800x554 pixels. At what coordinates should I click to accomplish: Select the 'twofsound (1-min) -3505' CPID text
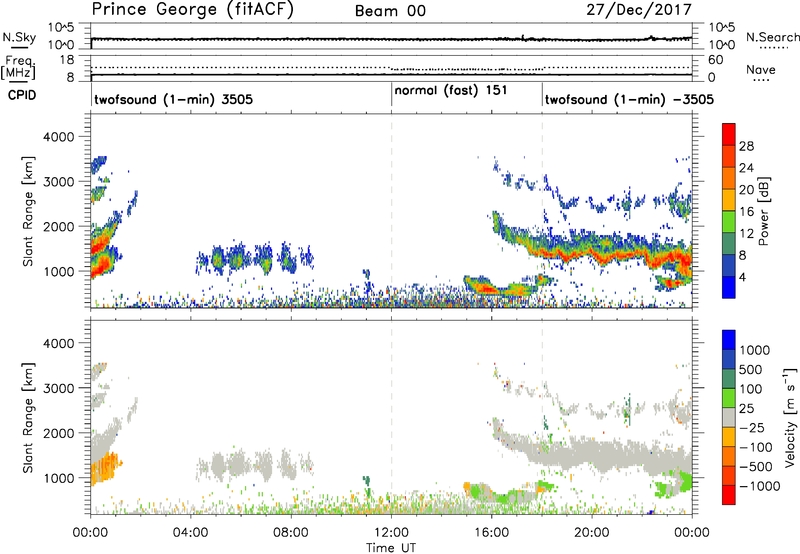coord(629,99)
